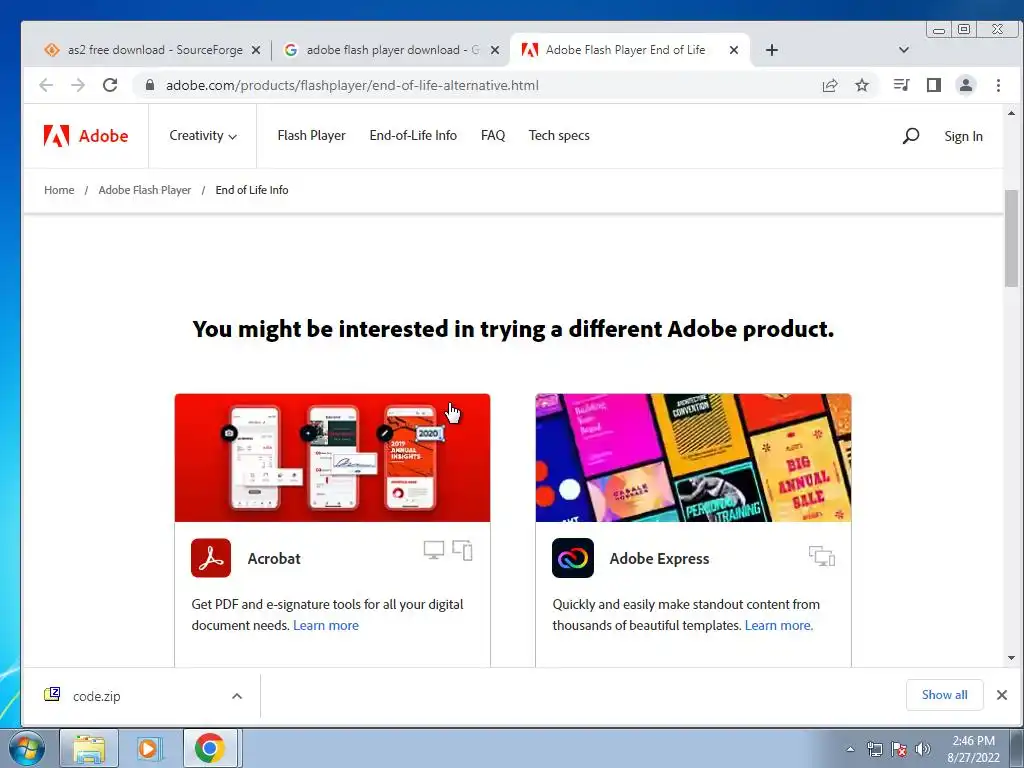Click the Adobe logo icon
Viewport: 1024px width, 768px height.
pos(57,136)
